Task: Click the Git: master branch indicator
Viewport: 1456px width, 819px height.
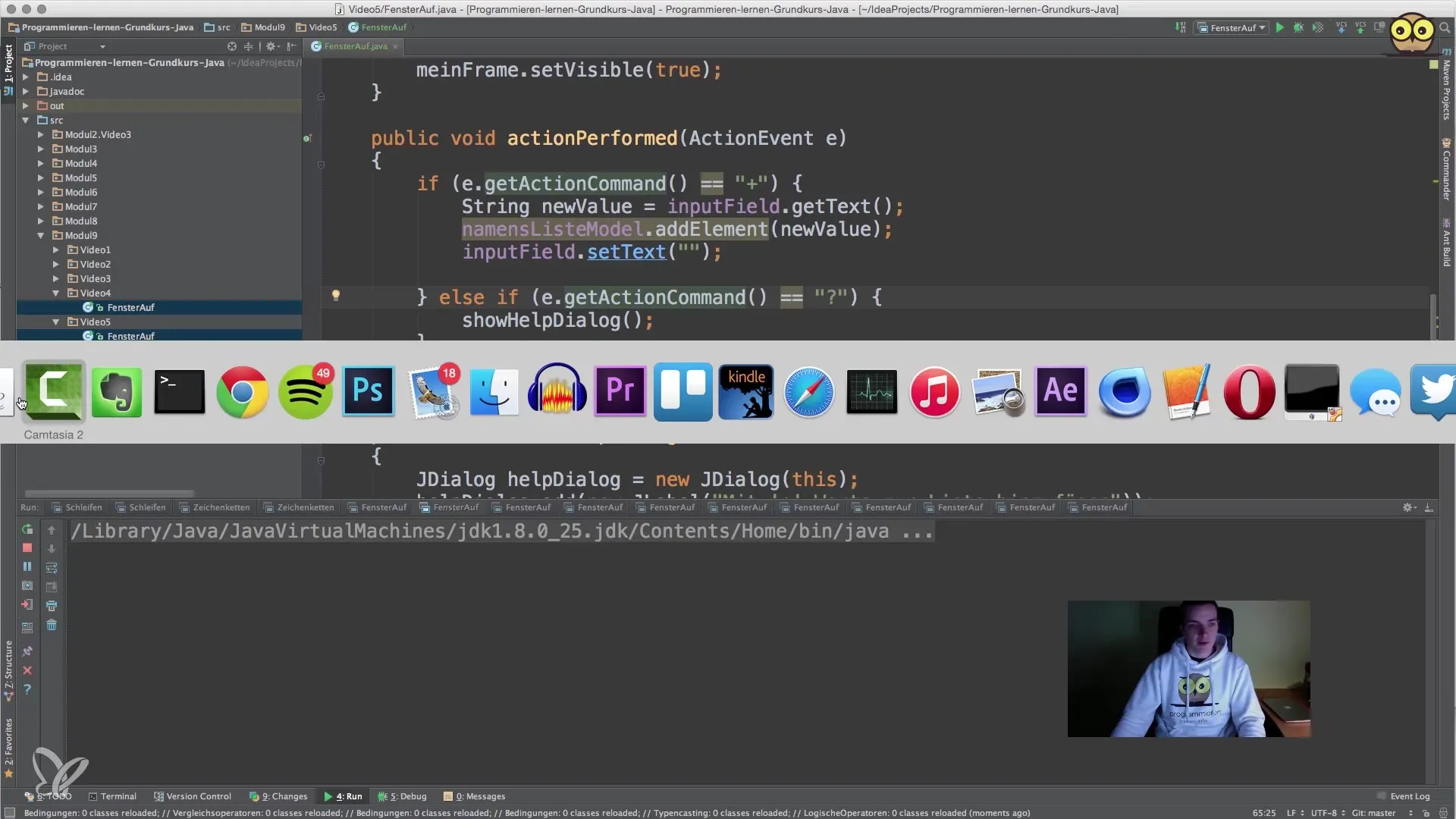Action: [1373, 813]
